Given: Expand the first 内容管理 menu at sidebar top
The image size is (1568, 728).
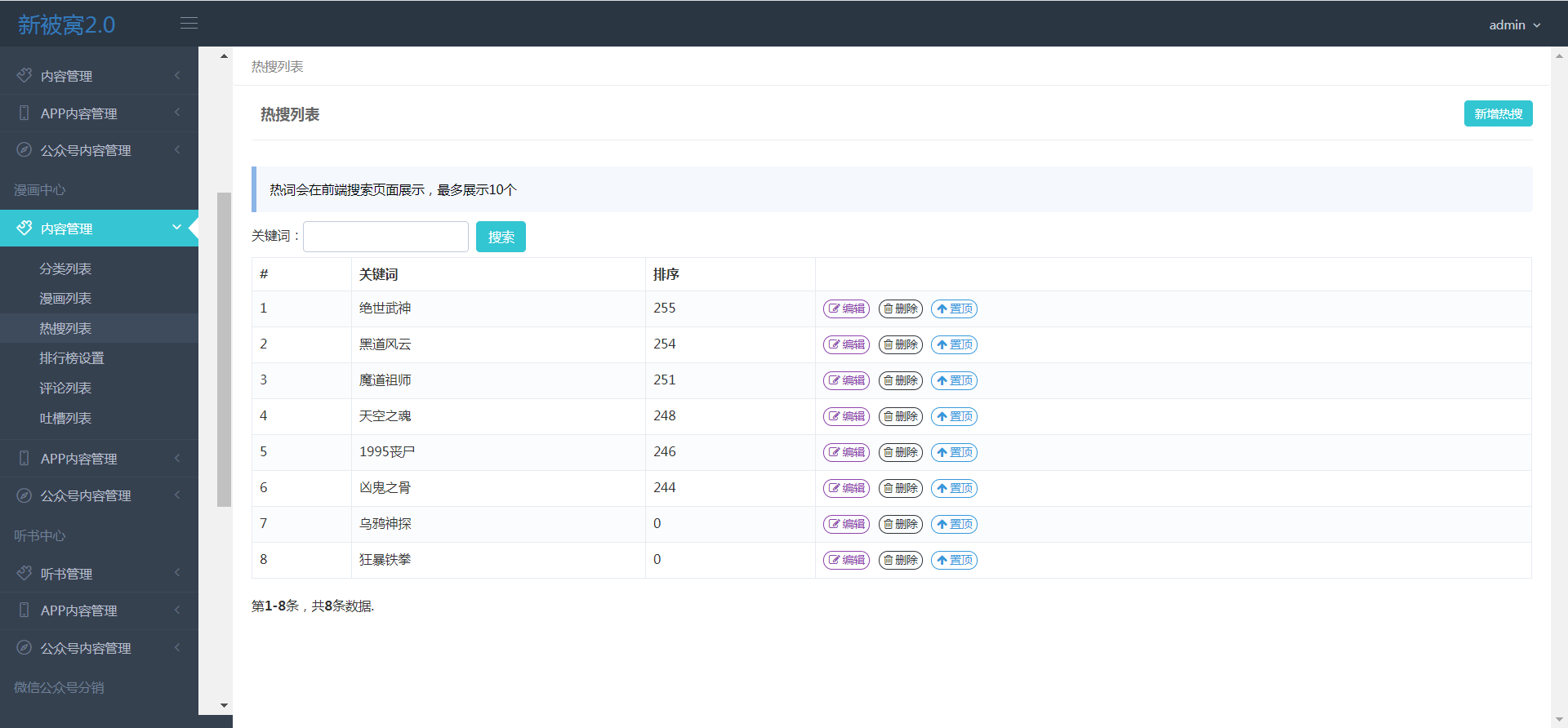Looking at the screenshot, I should tap(99, 76).
